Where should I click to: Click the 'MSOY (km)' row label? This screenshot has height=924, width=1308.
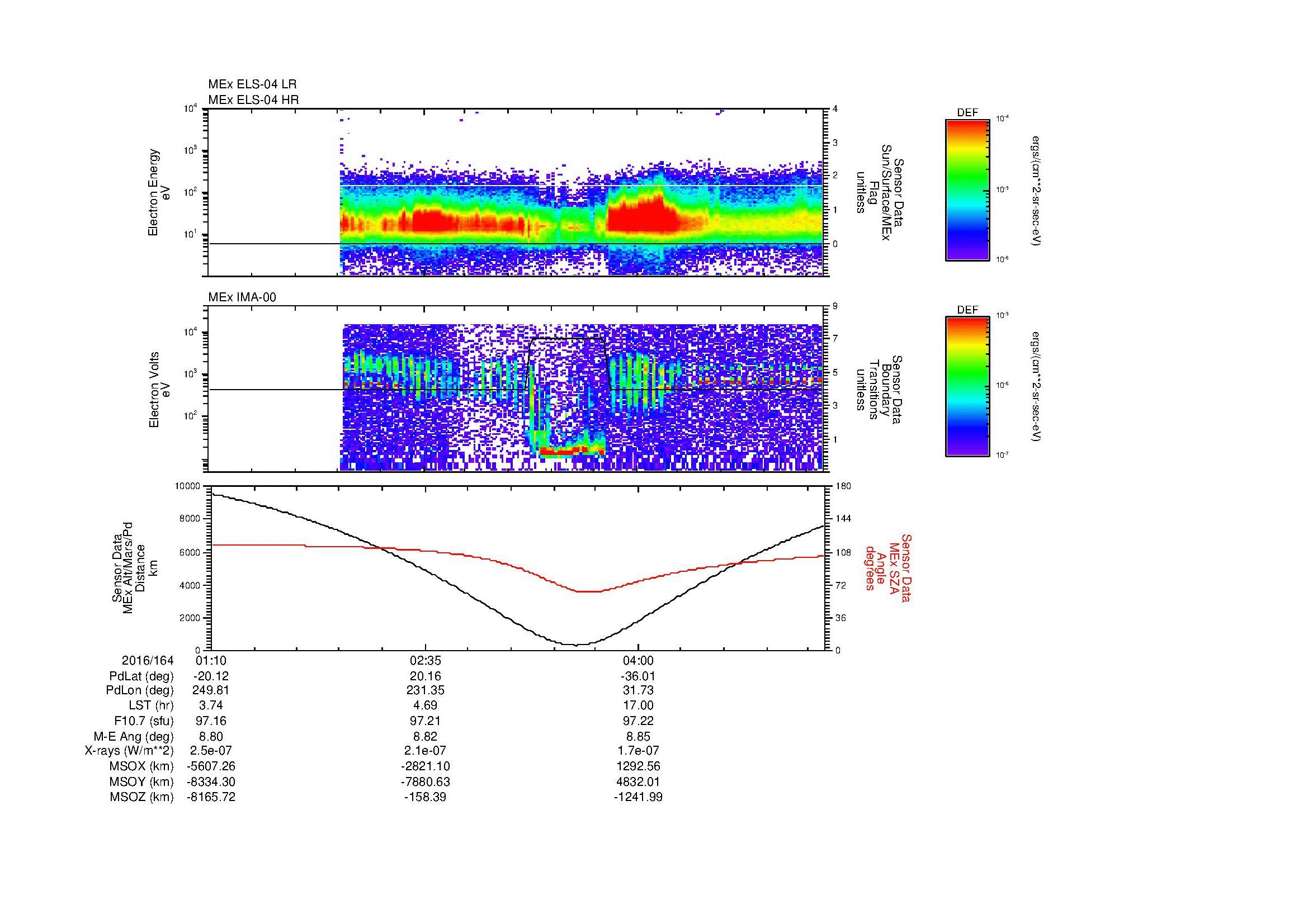(x=141, y=781)
